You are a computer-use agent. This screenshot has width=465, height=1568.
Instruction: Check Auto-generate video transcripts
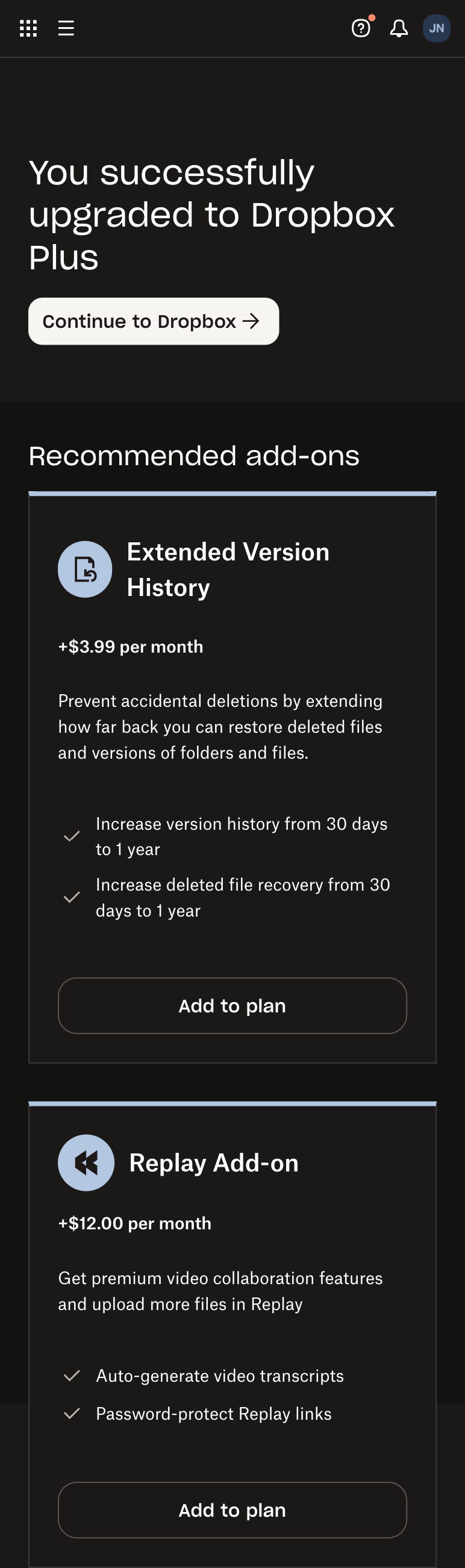click(73, 1376)
